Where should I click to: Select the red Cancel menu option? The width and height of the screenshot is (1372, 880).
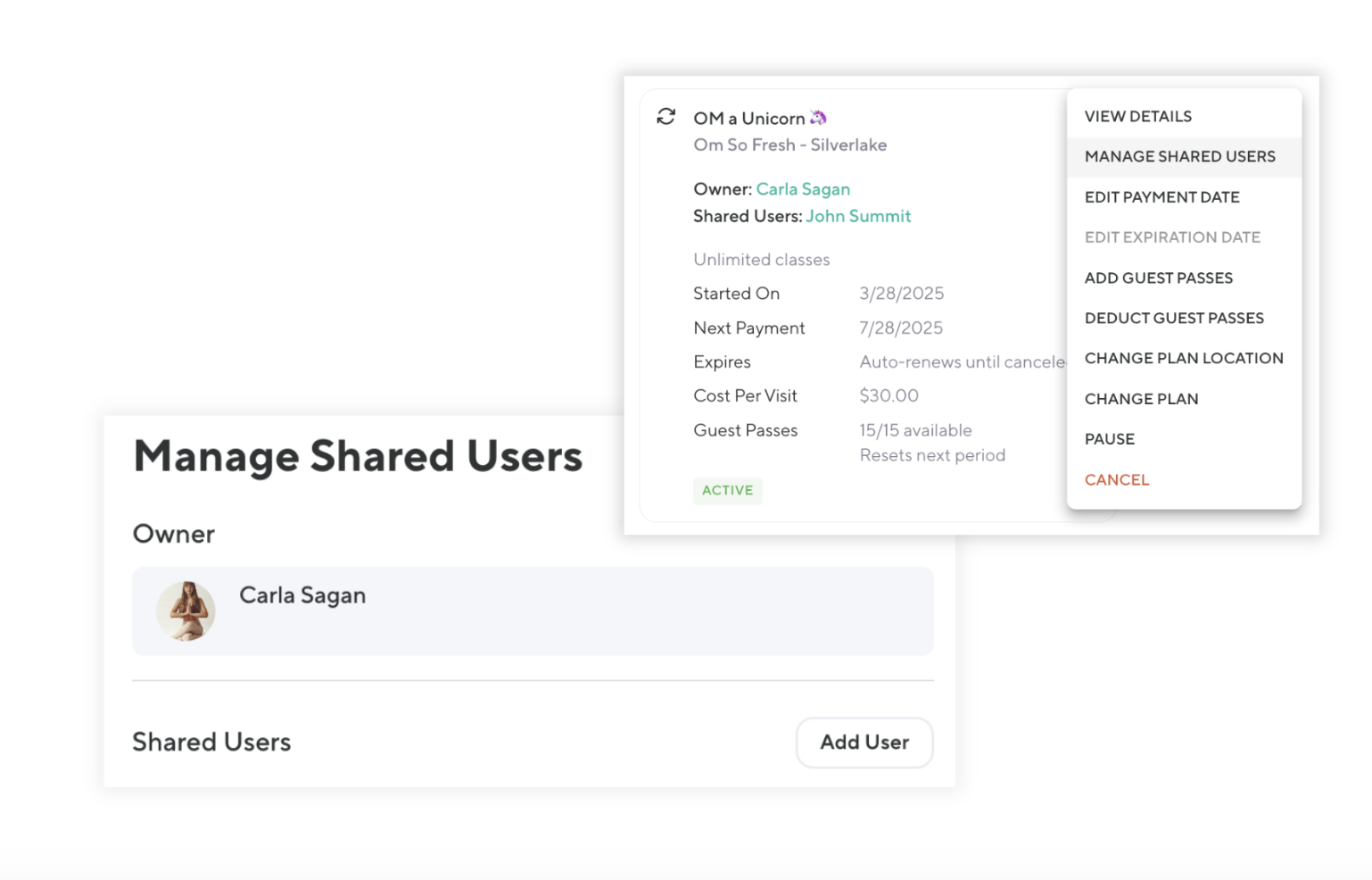pyautogui.click(x=1116, y=480)
